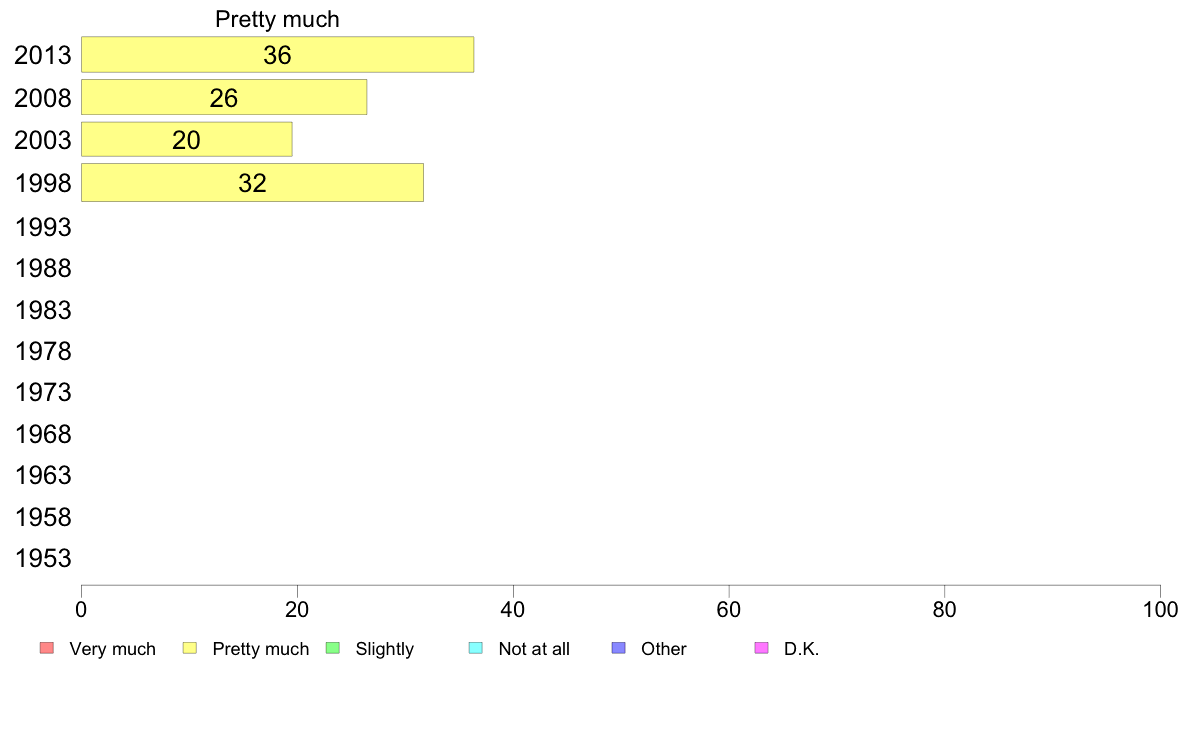The image size is (1188, 736).
Task: Click the Not at all legend text
Action: (x=534, y=649)
